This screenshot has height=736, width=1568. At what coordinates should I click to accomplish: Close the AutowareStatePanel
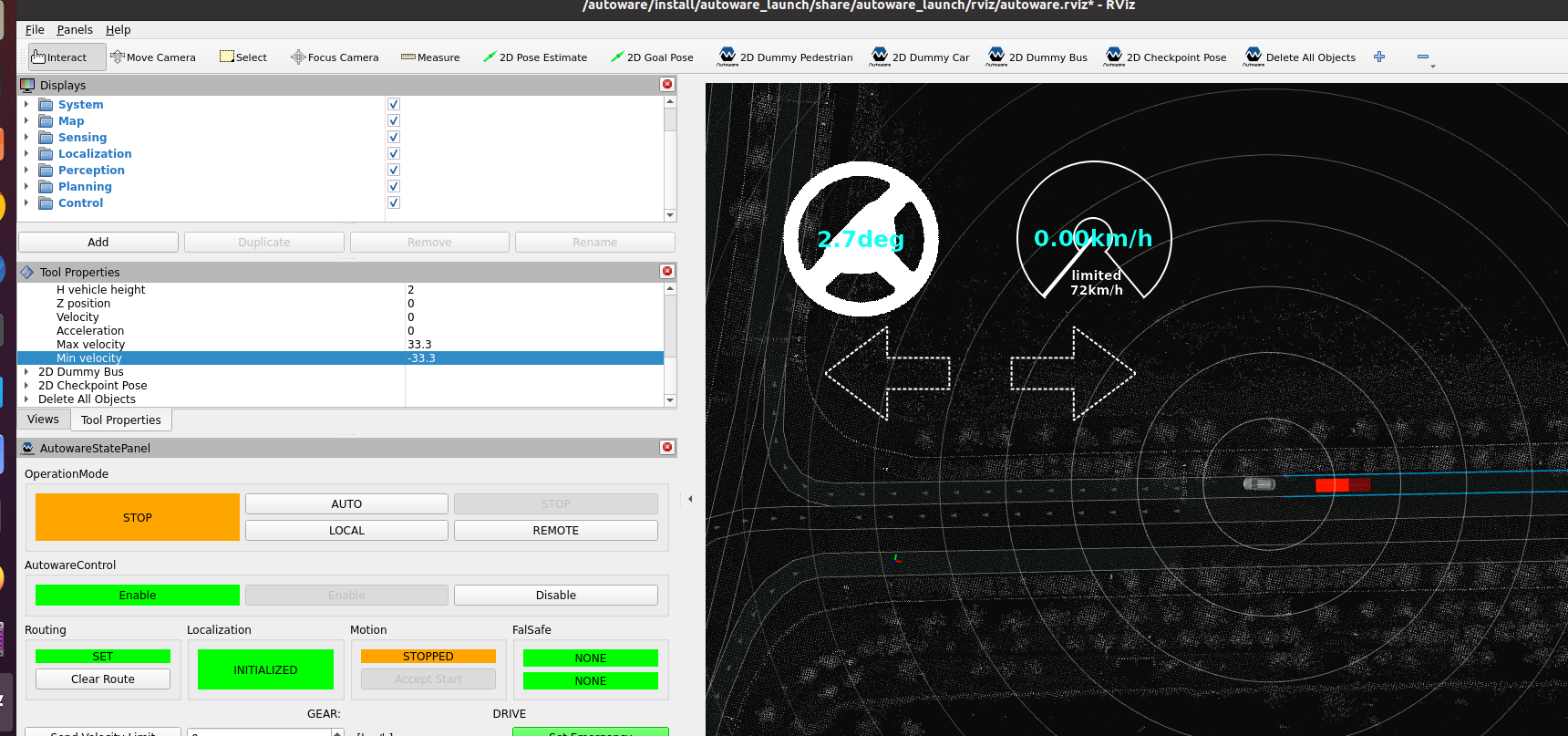coord(667,447)
